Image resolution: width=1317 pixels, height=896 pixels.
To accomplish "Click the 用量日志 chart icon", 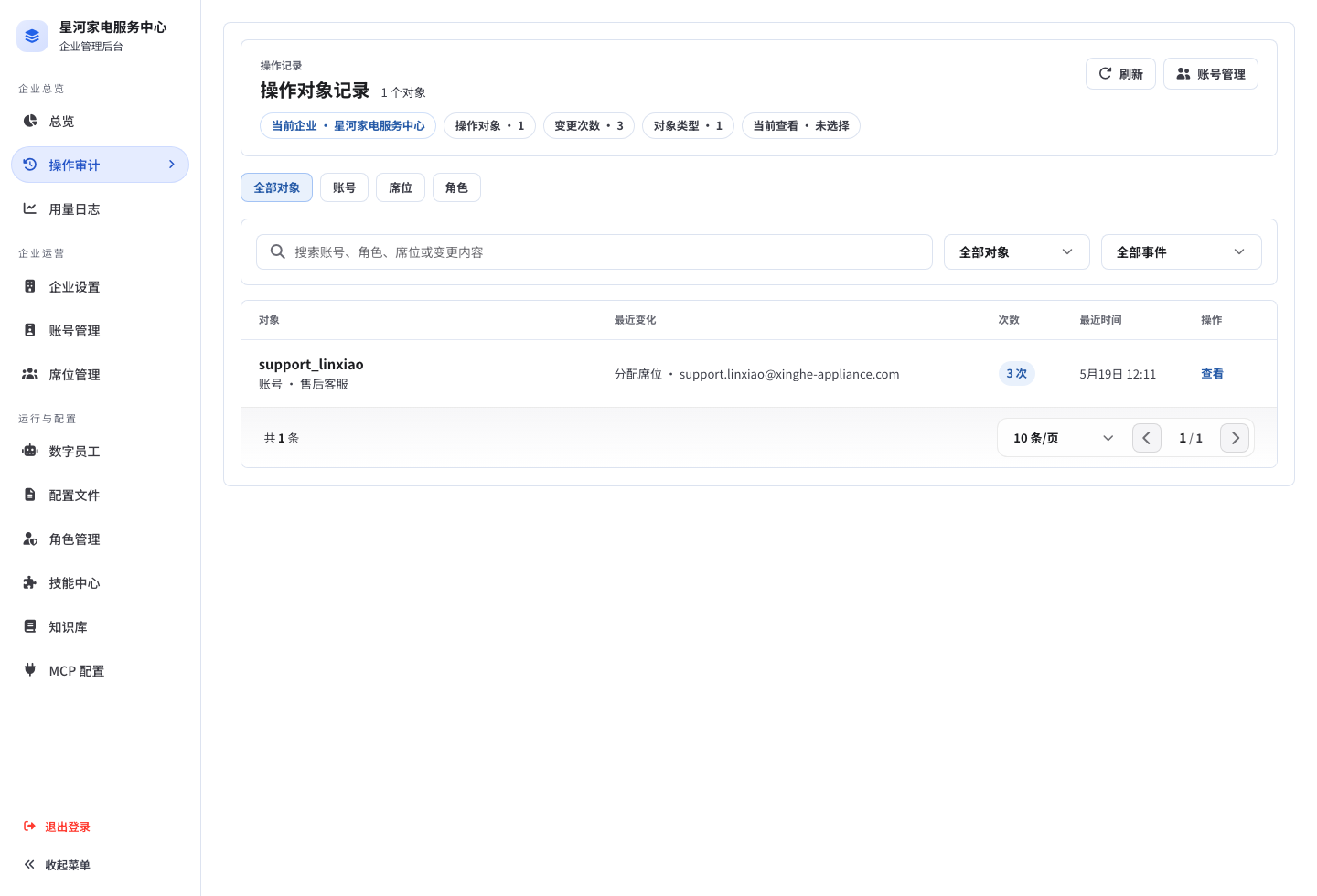I will click(30, 208).
